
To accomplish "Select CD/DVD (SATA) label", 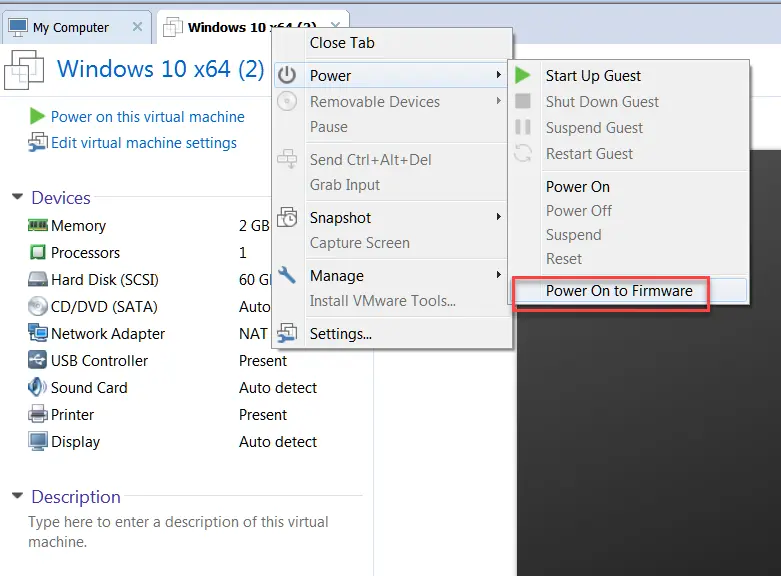I will (104, 306).
